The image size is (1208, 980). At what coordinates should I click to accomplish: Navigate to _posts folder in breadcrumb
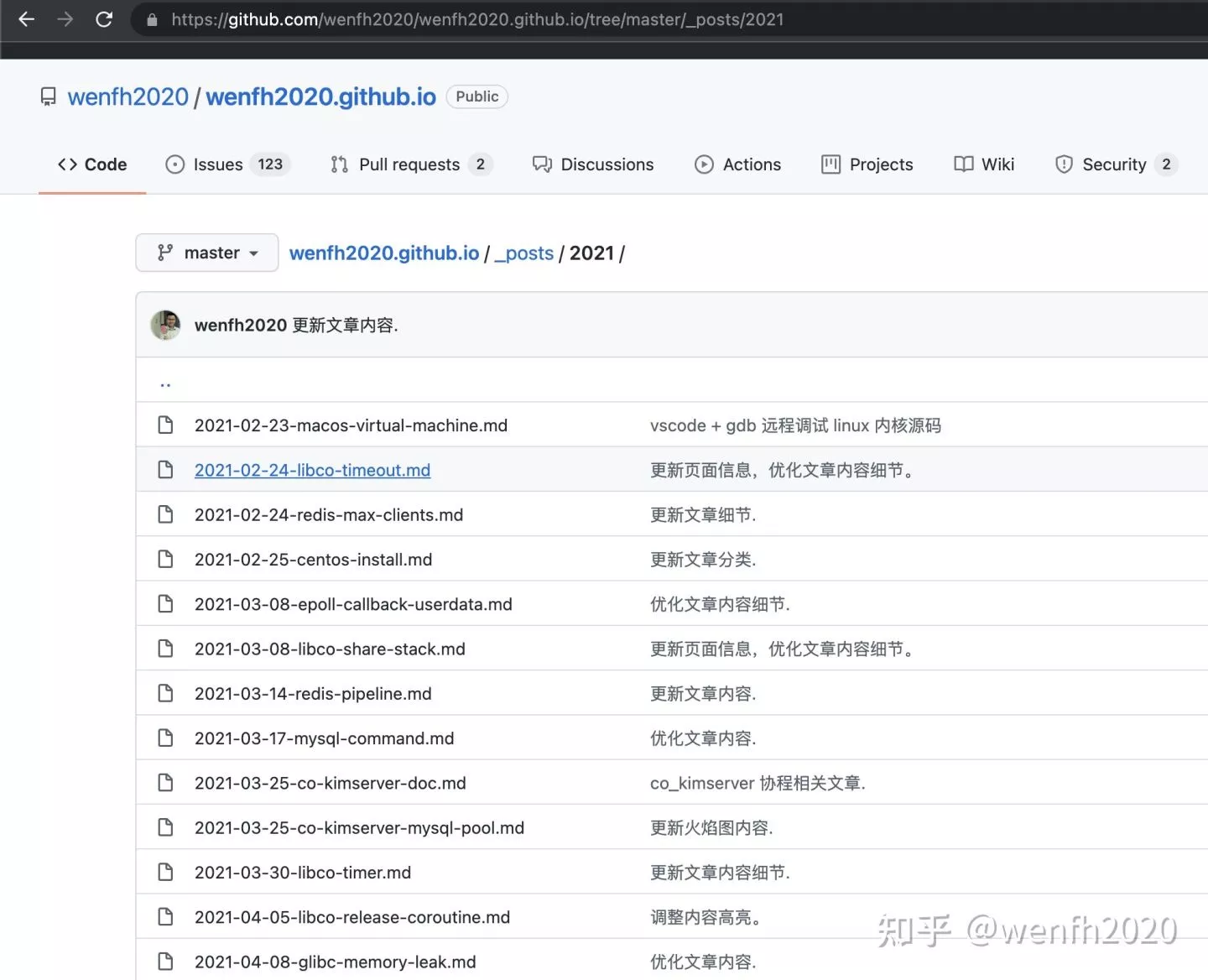(x=523, y=253)
